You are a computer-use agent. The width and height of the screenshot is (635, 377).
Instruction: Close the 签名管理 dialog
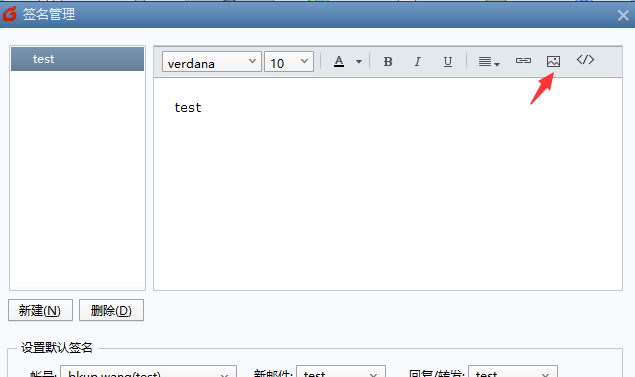[623, 15]
